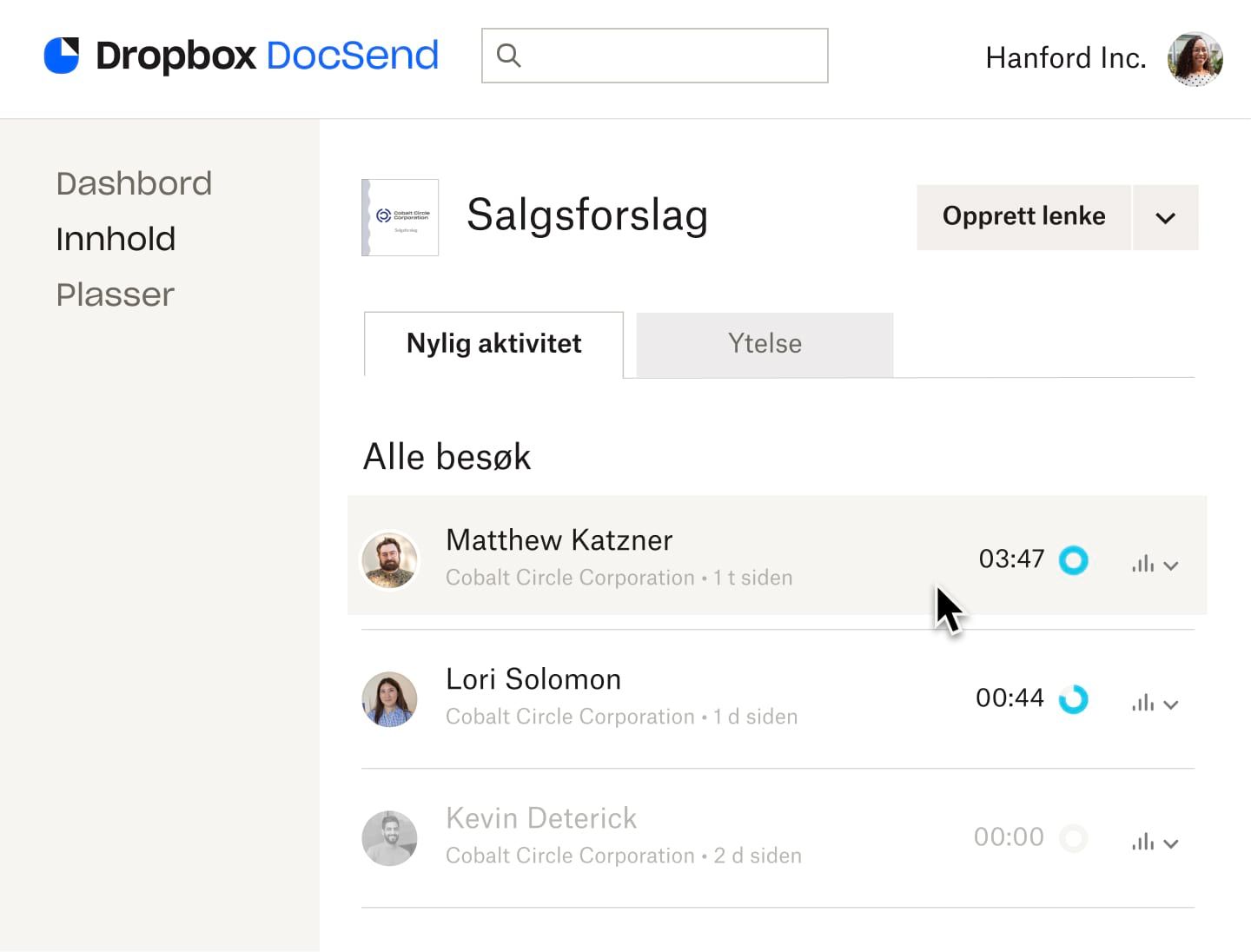1251x952 pixels.
Task: Open Matthew Katzner's stats bar-chart icon
Action: click(1142, 564)
